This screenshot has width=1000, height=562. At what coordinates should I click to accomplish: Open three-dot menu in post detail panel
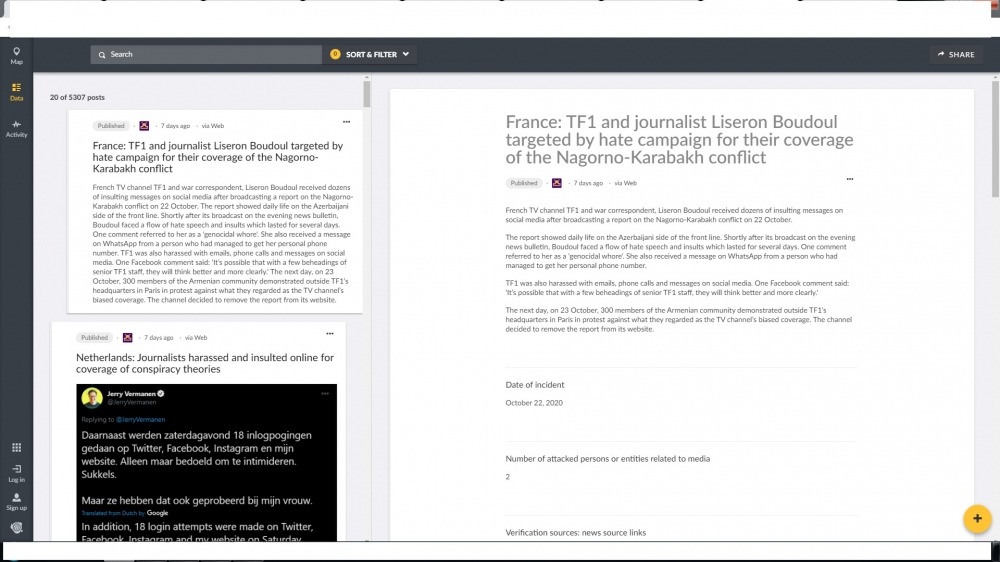pos(849,179)
